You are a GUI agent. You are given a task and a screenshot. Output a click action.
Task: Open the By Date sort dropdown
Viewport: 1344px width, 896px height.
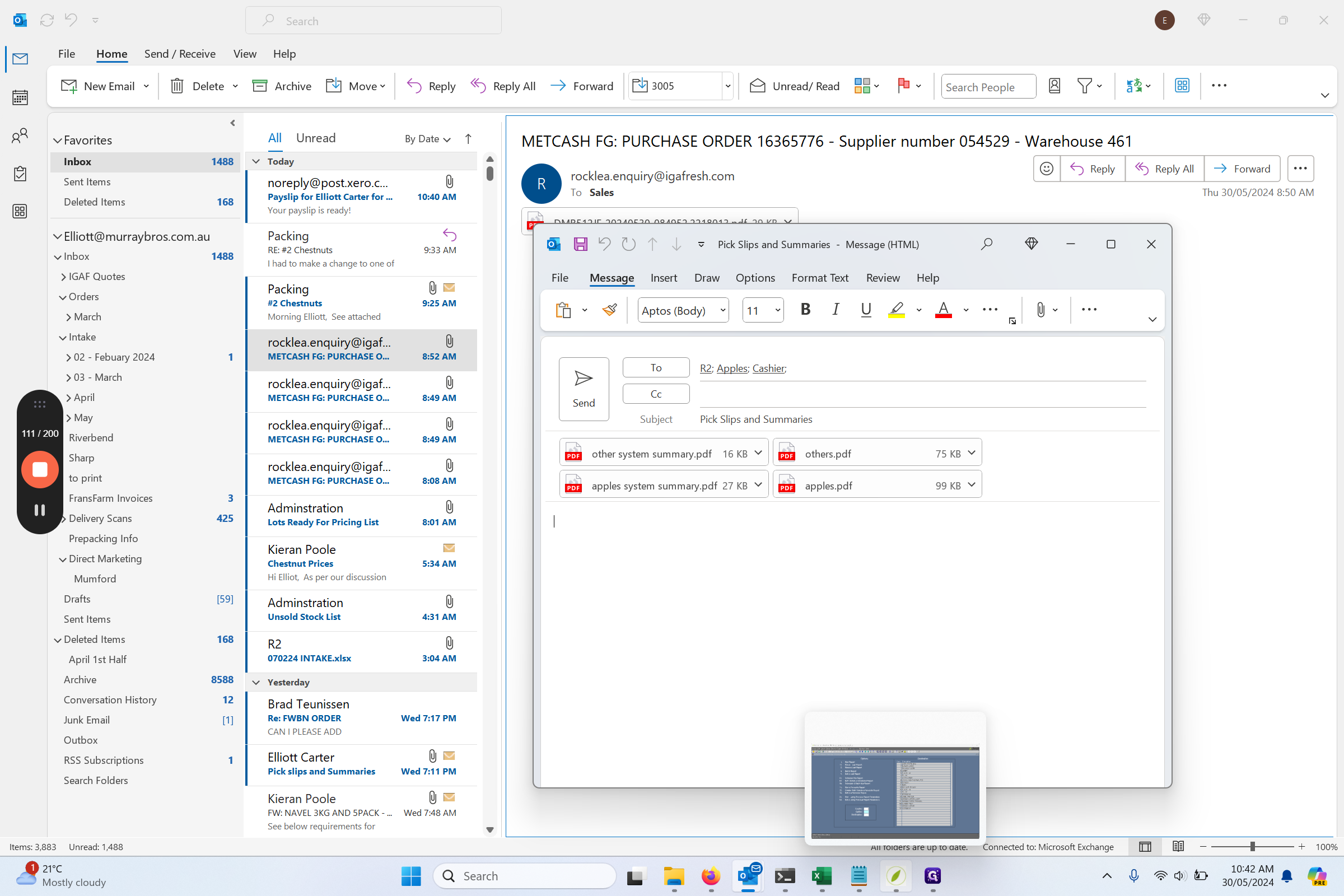click(x=427, y=139)
